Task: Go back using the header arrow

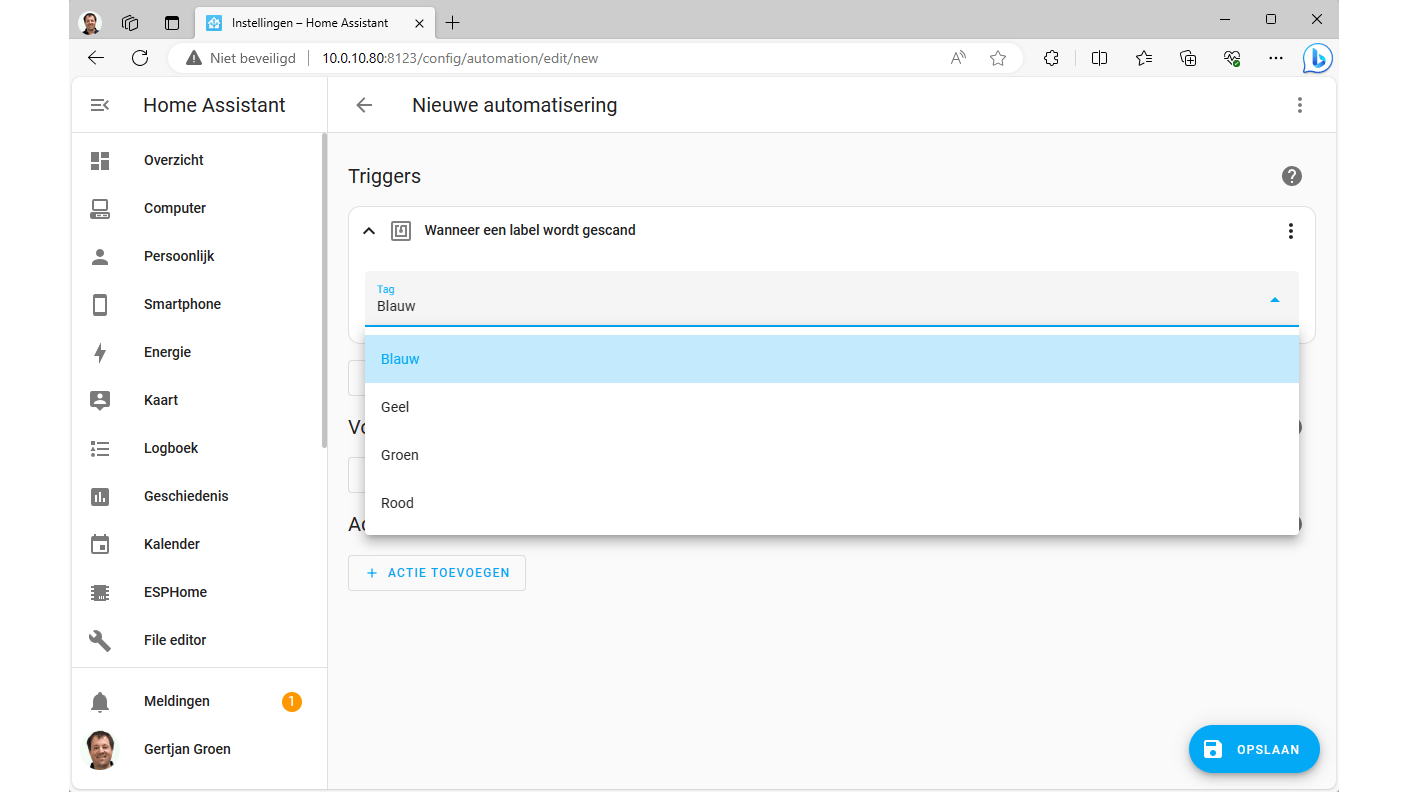Action: (364, 105)
